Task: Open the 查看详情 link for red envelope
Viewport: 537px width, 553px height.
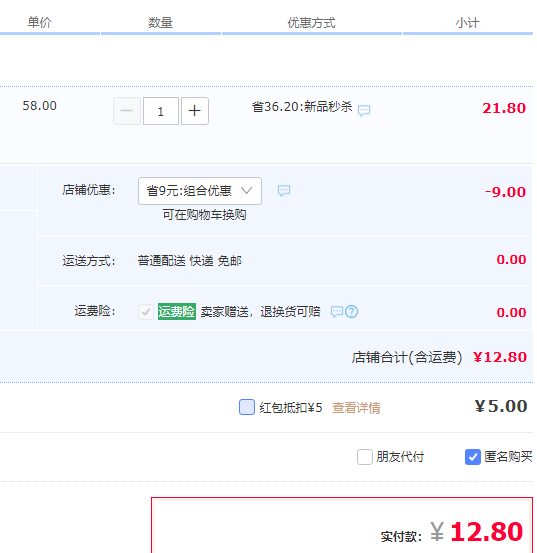Action: 356,408
